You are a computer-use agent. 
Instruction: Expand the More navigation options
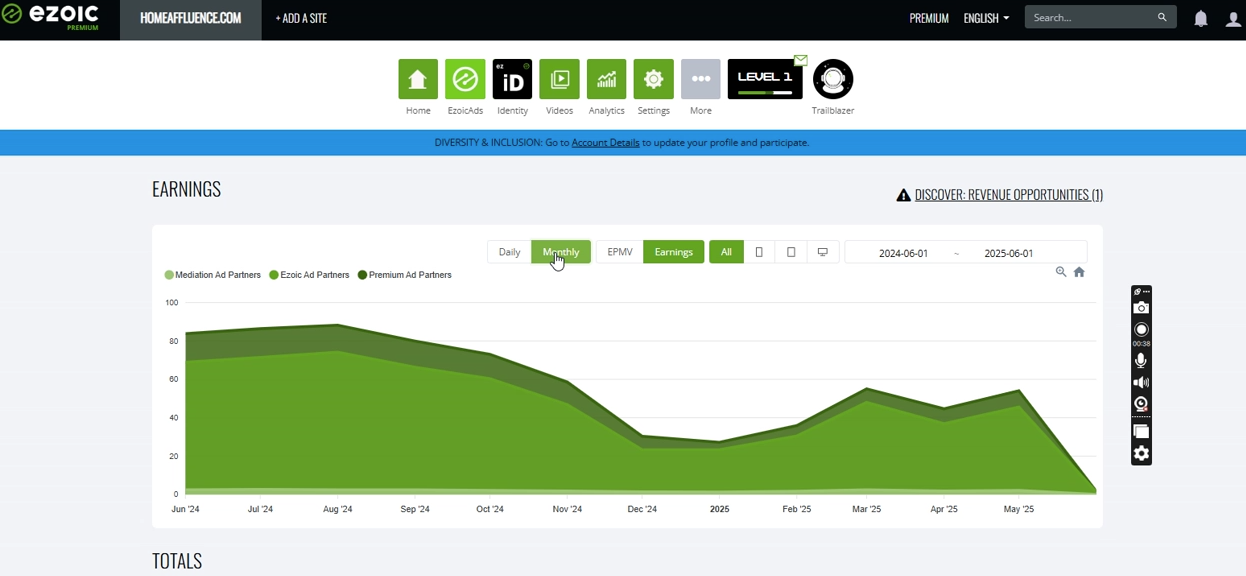[700, 79]
